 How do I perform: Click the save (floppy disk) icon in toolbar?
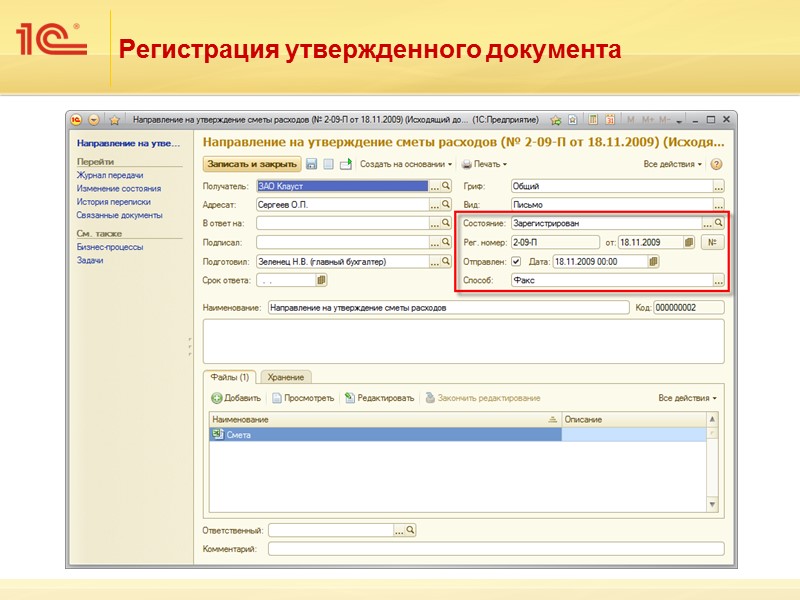pos(311,164)
